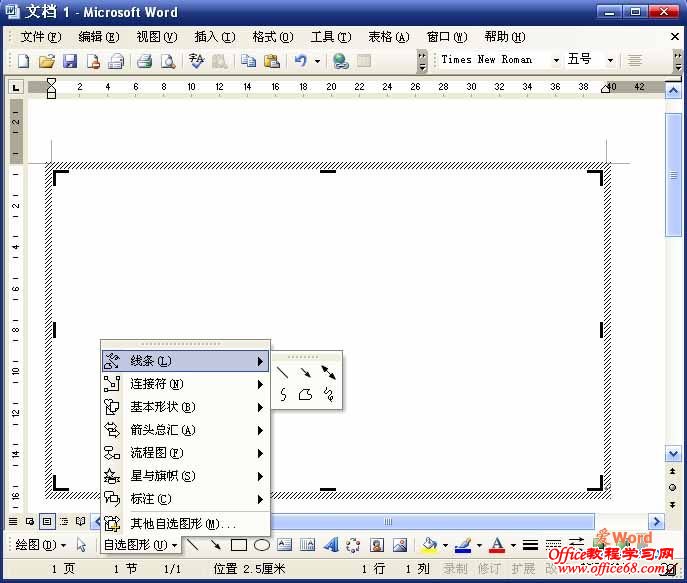Screen dimensions: 687x583
Task: Open 流程图(F) flowchart shapes submenu
Action: coord(185,452)
